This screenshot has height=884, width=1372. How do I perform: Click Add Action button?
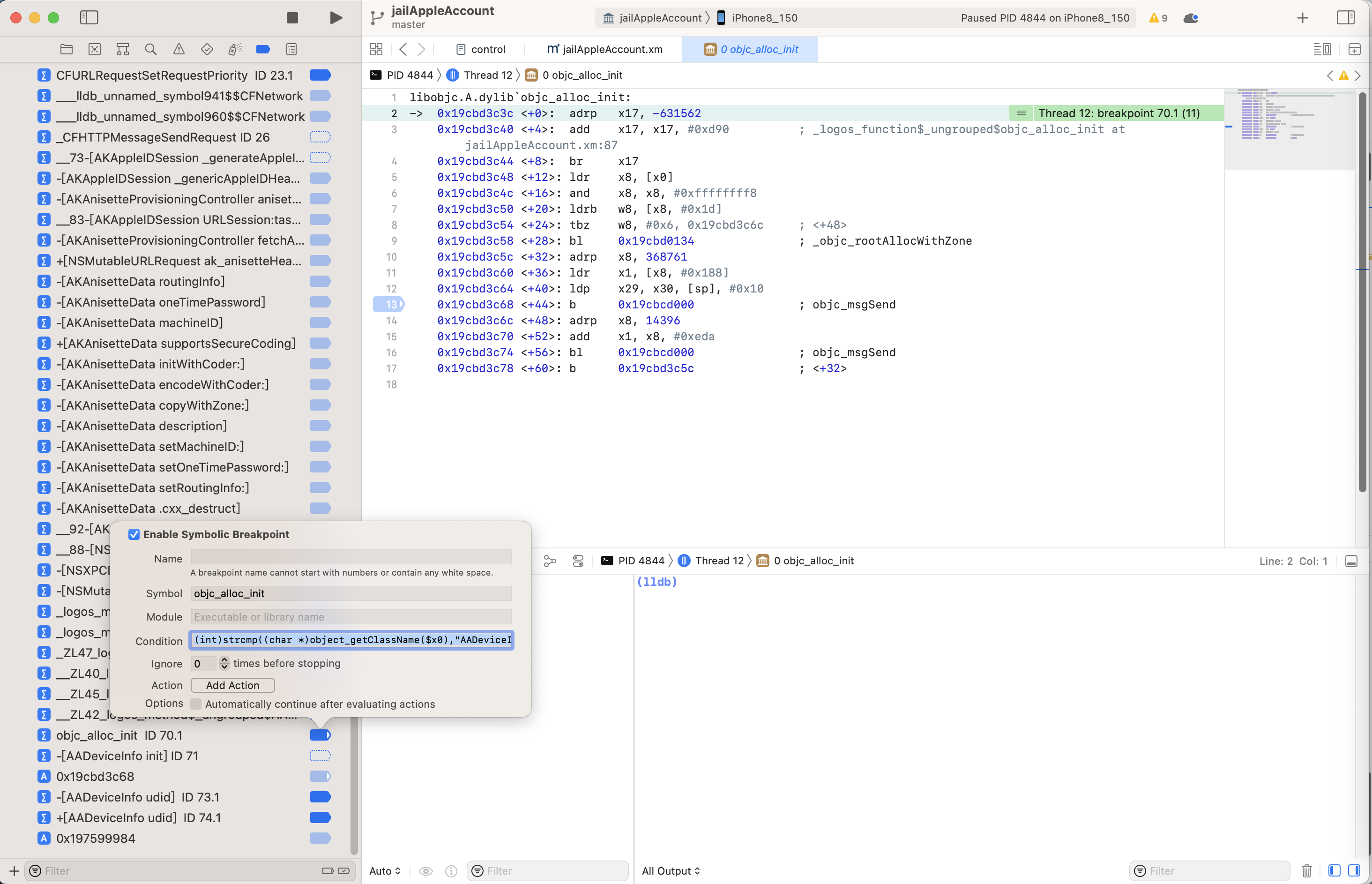coord(232,685)
